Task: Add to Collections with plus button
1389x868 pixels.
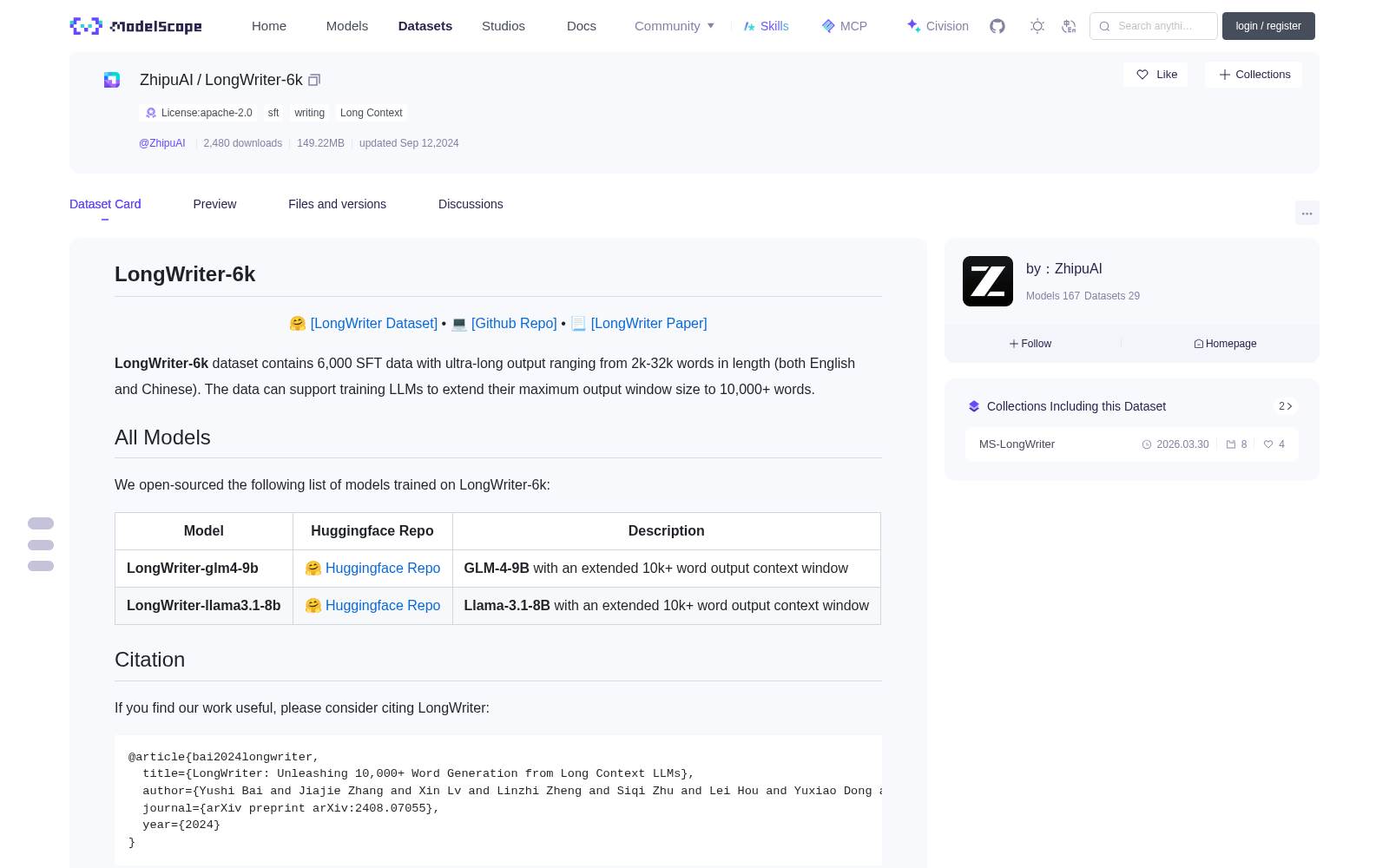Action: pos(1254,75)
